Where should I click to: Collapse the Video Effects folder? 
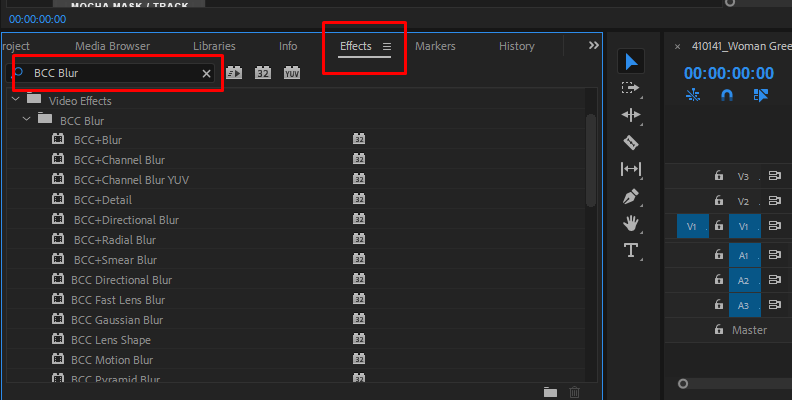tap(16, 99)
